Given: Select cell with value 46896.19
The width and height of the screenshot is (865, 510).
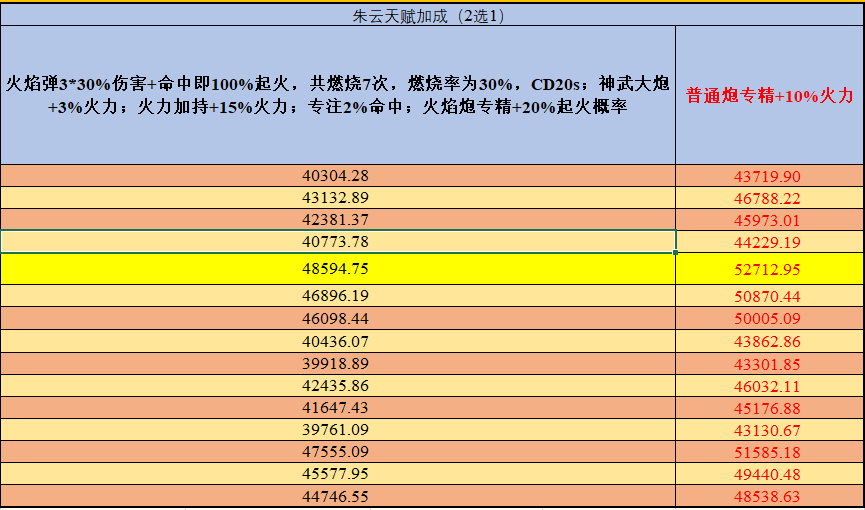Looking at the screenshot, I should (338, 296).
